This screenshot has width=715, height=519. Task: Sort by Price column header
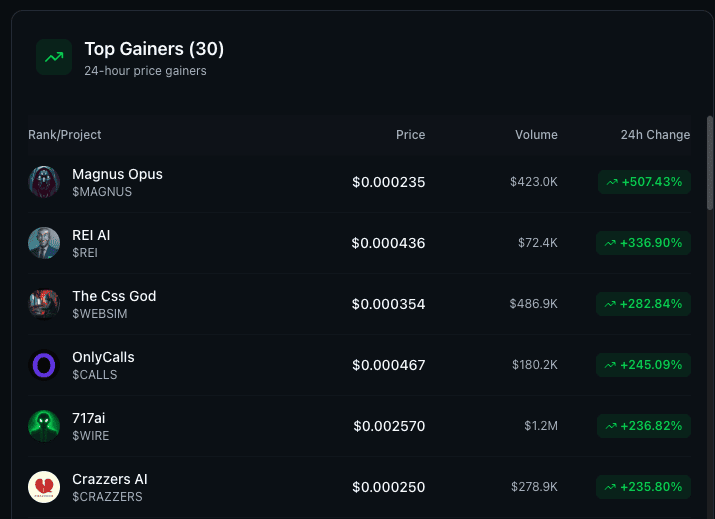410,135
